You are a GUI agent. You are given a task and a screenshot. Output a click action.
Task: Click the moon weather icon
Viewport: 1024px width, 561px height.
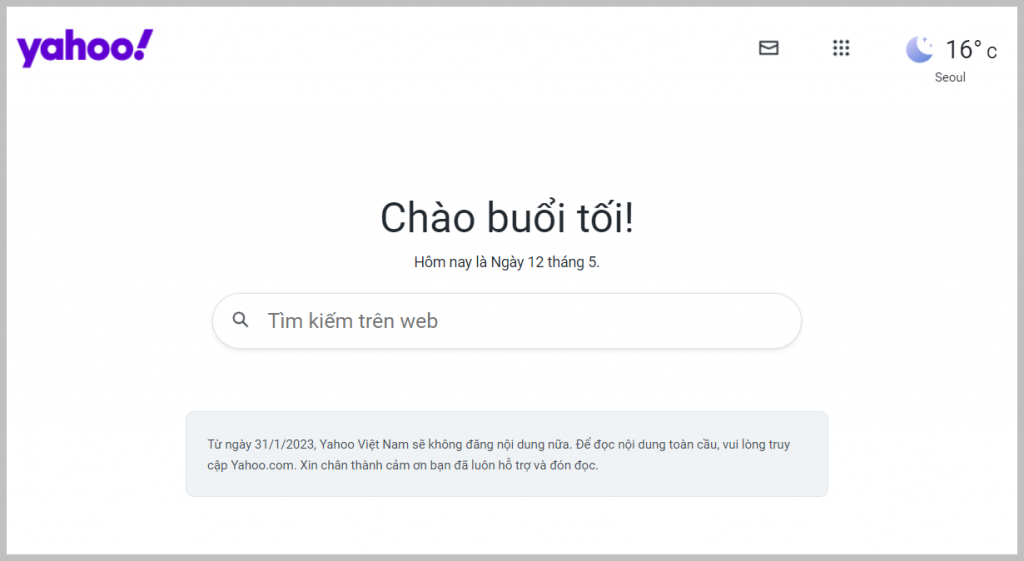(x=920, y=50)
